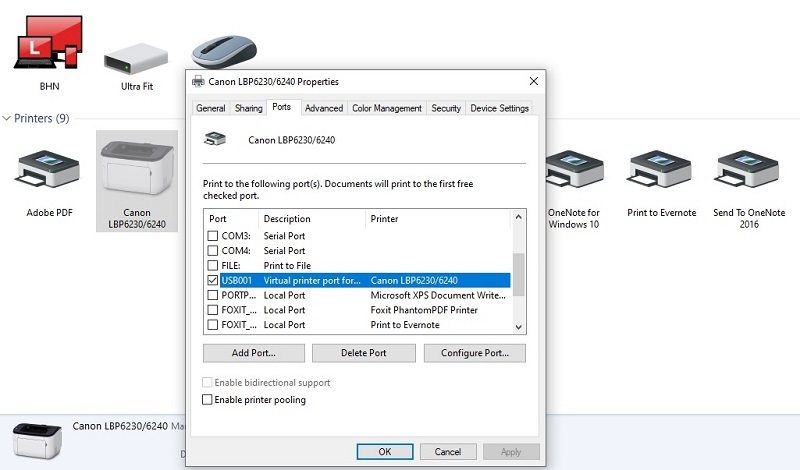
Task: Switch to the Advanced tab
Action: click(x=324, y=108)
